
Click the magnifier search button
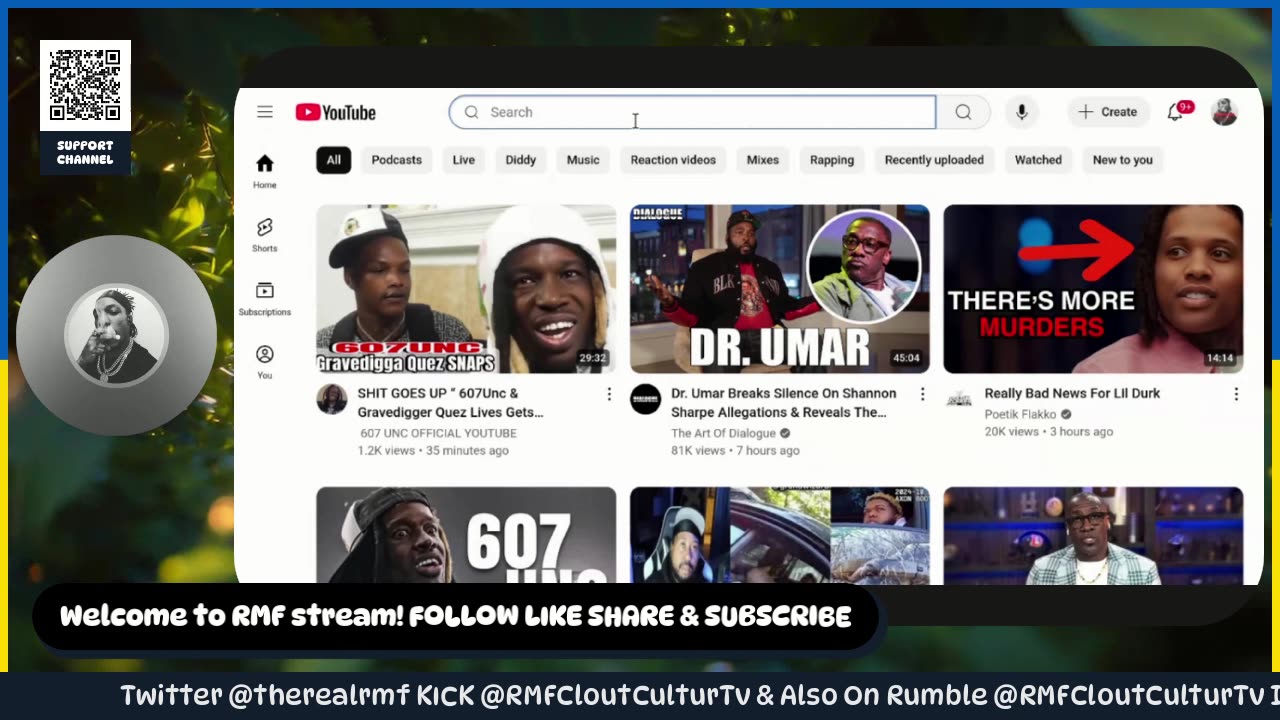[x=963, y=112]
